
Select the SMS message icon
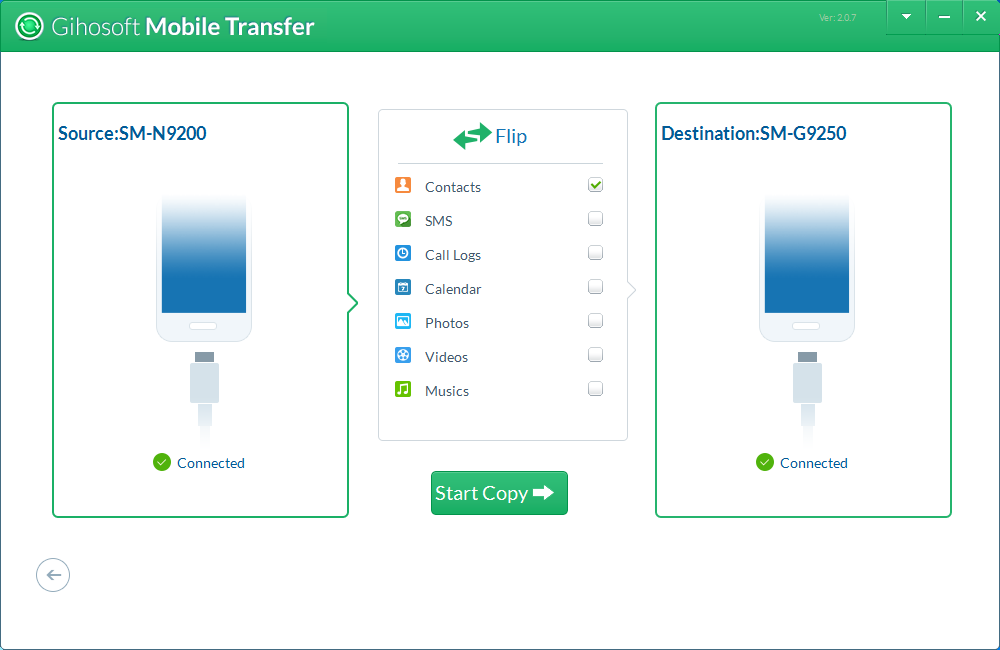(x=402, y=219)
